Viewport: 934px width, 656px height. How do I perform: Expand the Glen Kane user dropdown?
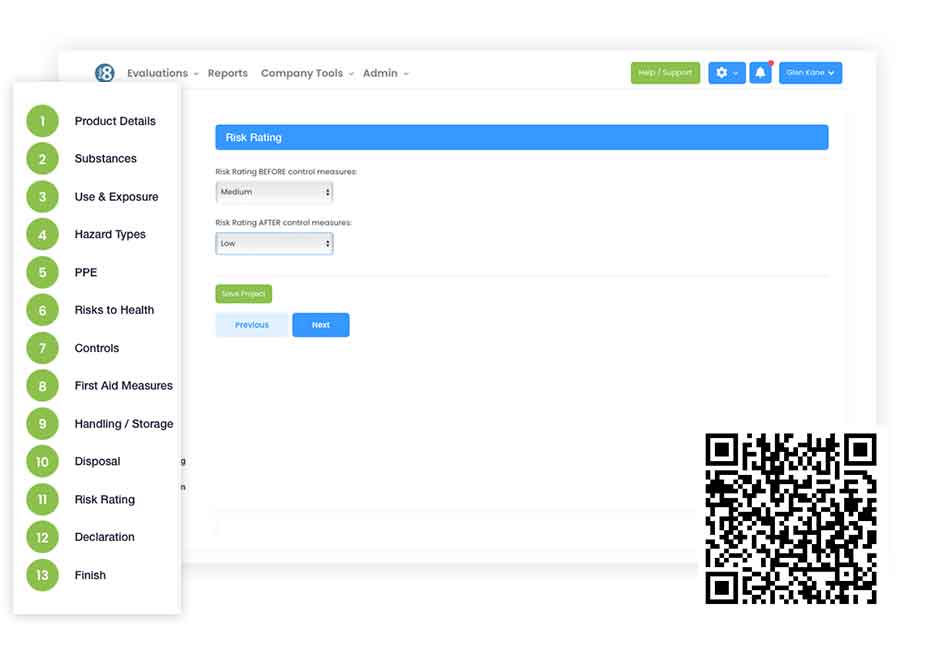point(810,73)
